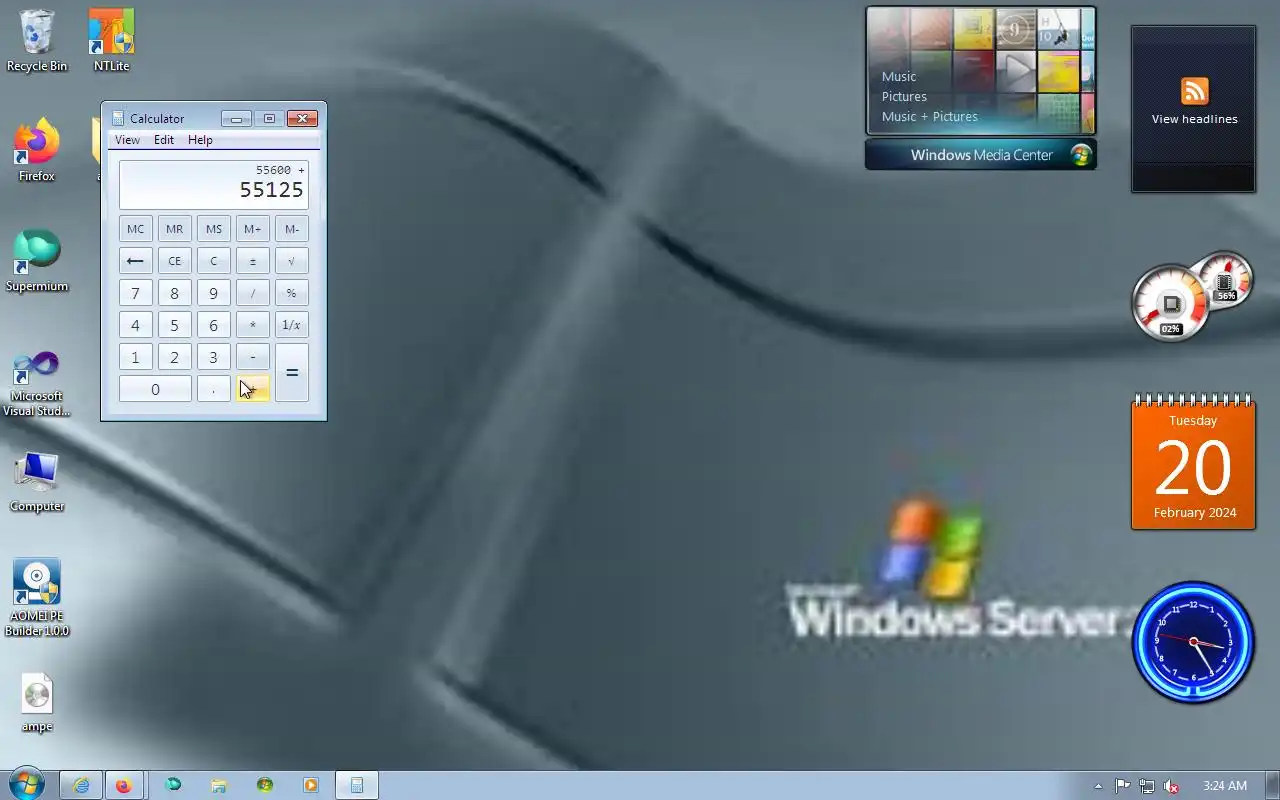
Task: Click digit 2 on the Calculator keypad
Action: coord(174,357)
